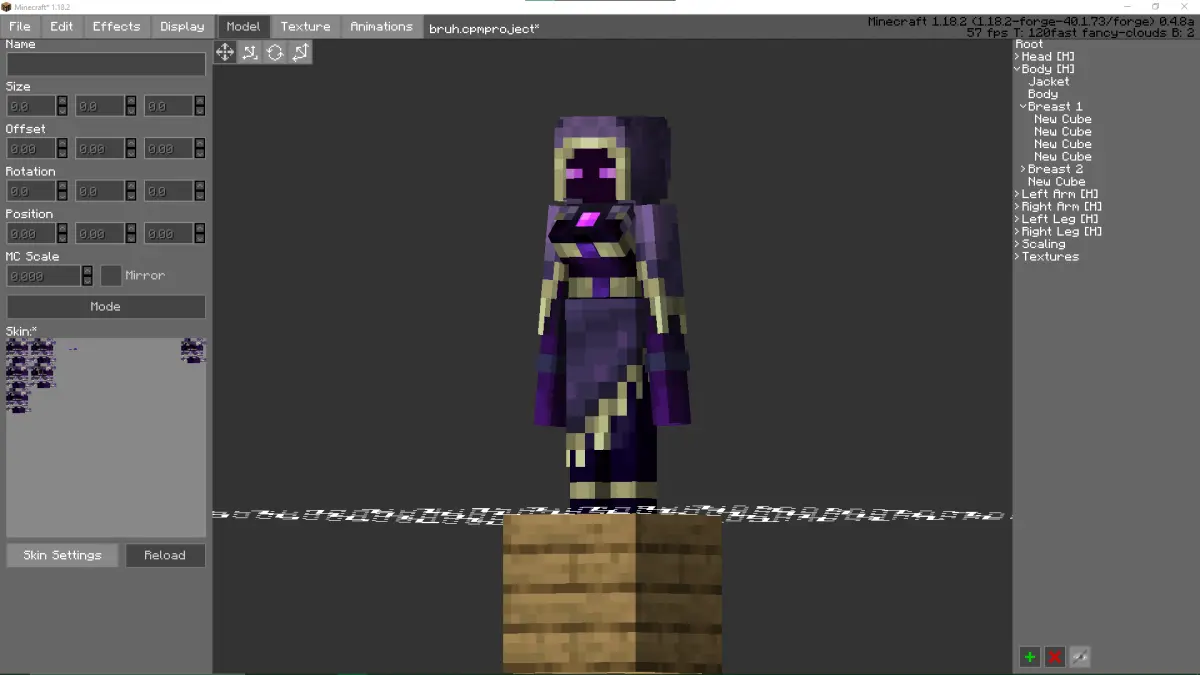This screenshot has width=1200, height=675.
Task: Switch to the Texture tab
Action: tap(305, 26)
